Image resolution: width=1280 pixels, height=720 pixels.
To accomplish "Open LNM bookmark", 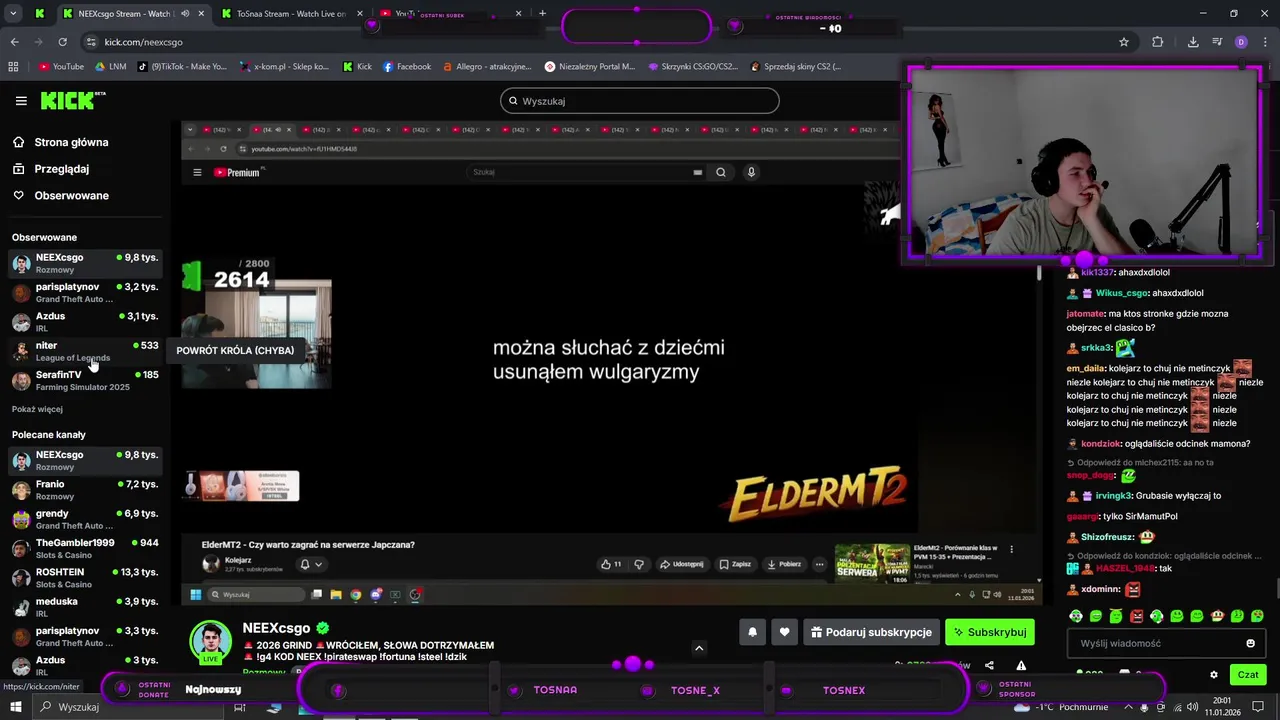I will [110, 67].
